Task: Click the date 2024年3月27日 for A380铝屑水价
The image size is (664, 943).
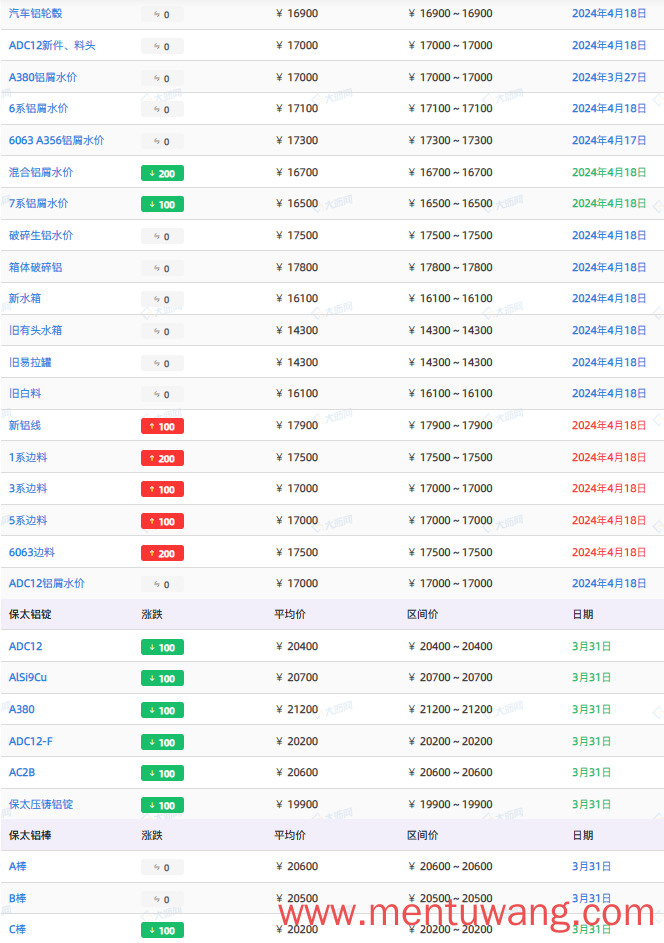Action: point(609,77)
